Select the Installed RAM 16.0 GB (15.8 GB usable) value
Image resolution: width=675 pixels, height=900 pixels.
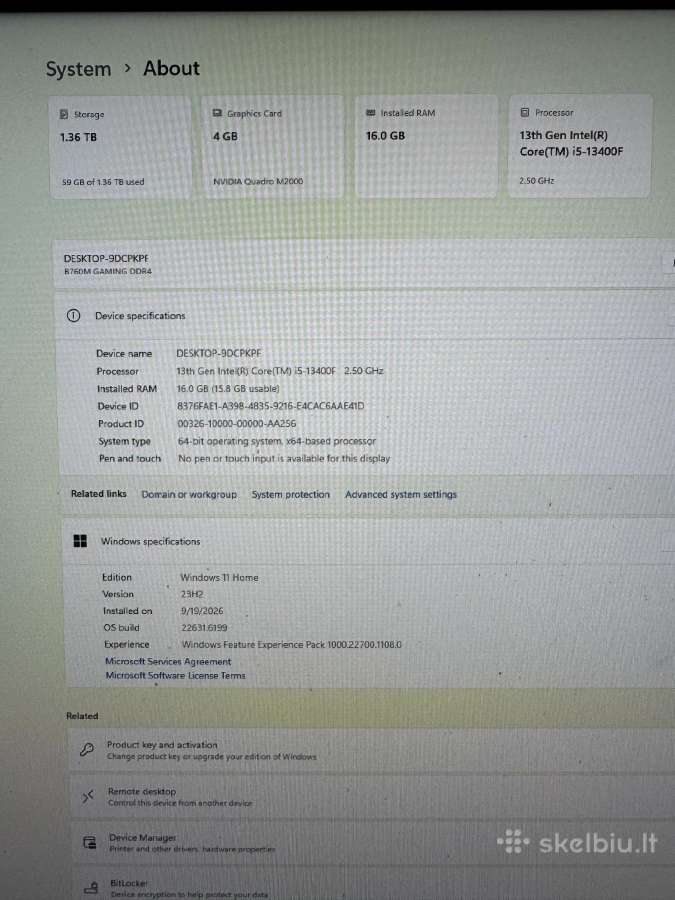click(228, 389)
